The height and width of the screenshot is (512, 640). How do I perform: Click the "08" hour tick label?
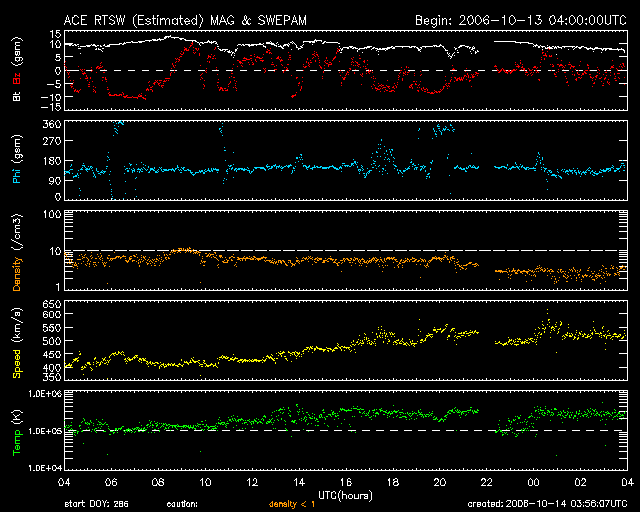coord(158,482)
